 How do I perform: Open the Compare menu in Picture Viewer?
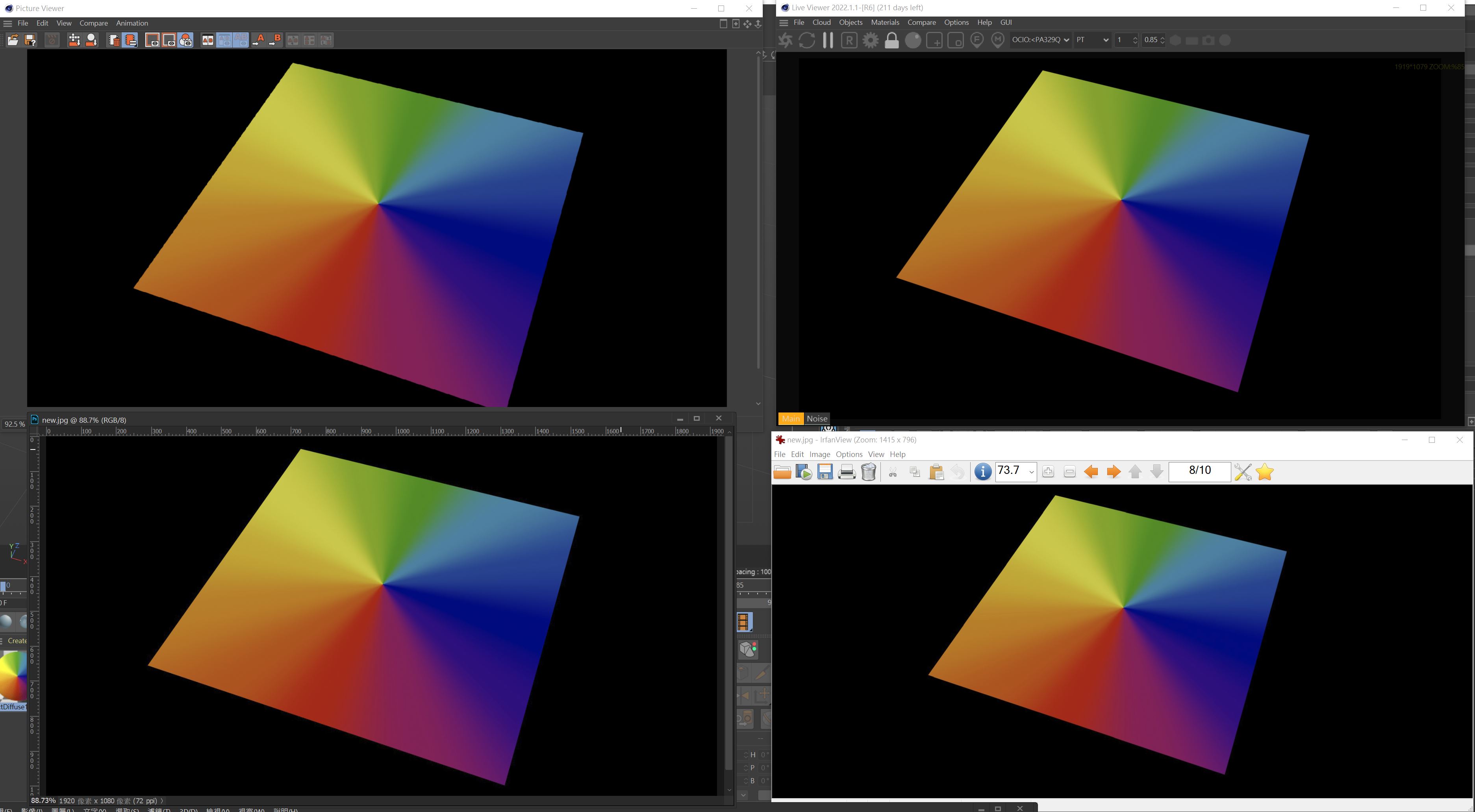click(x=93, y=24)
